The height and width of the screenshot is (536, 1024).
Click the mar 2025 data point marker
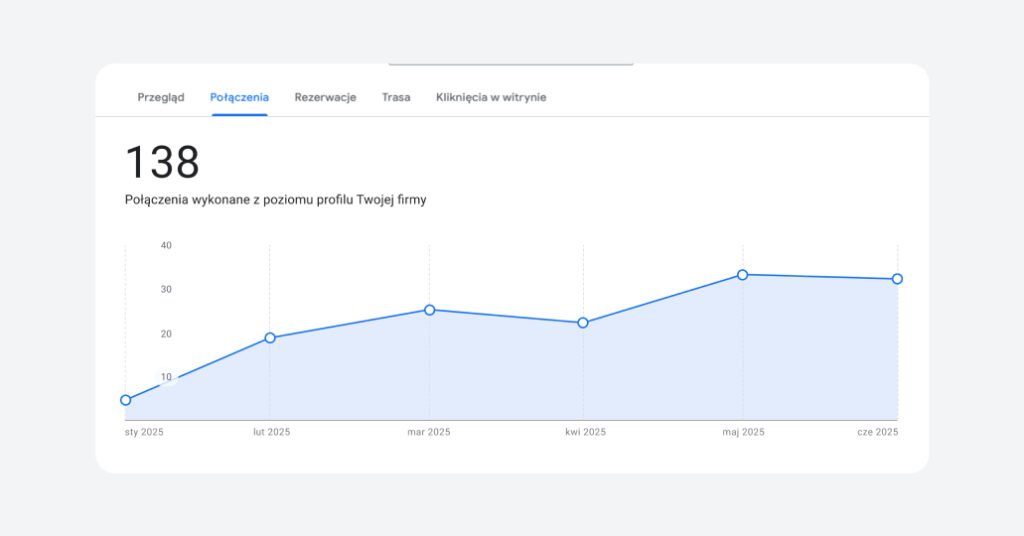[430, 310]
